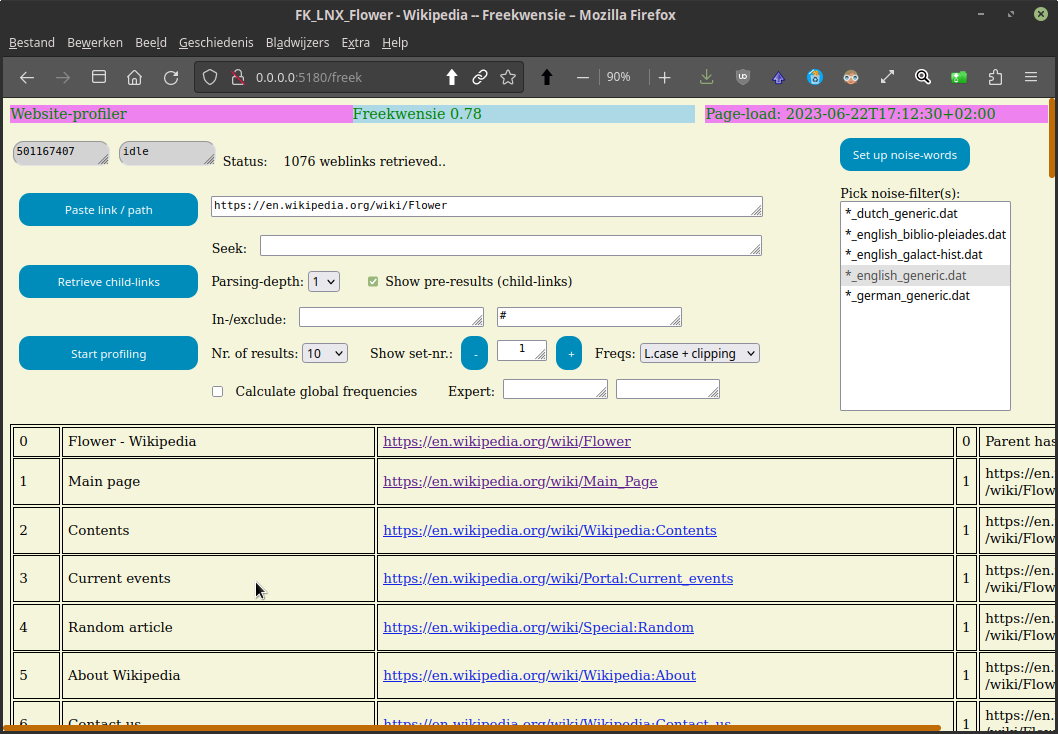
Task: Open the Bewerken menu
Action: (95, 43)
